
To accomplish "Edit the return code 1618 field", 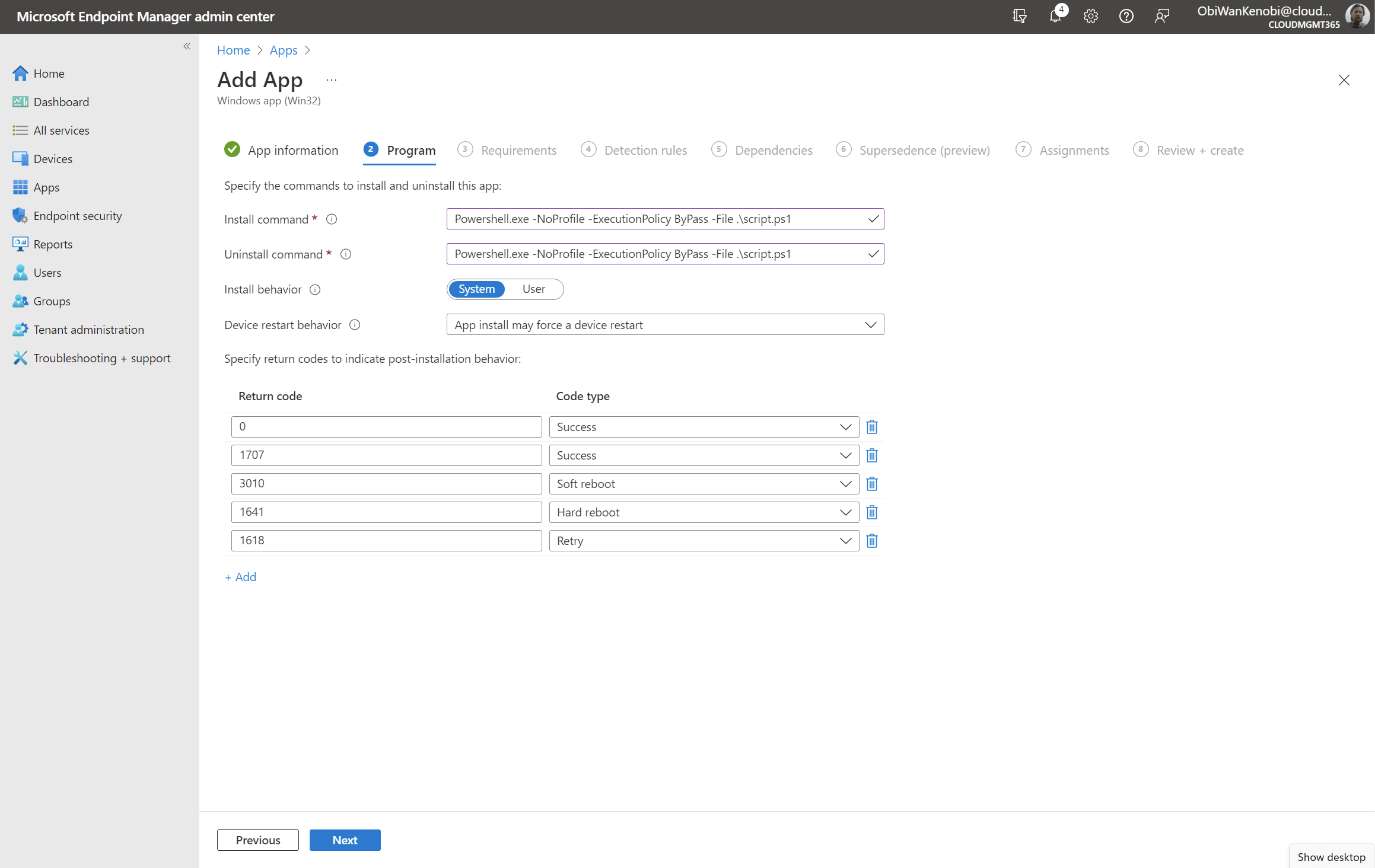I will click(x=386, y=541).
